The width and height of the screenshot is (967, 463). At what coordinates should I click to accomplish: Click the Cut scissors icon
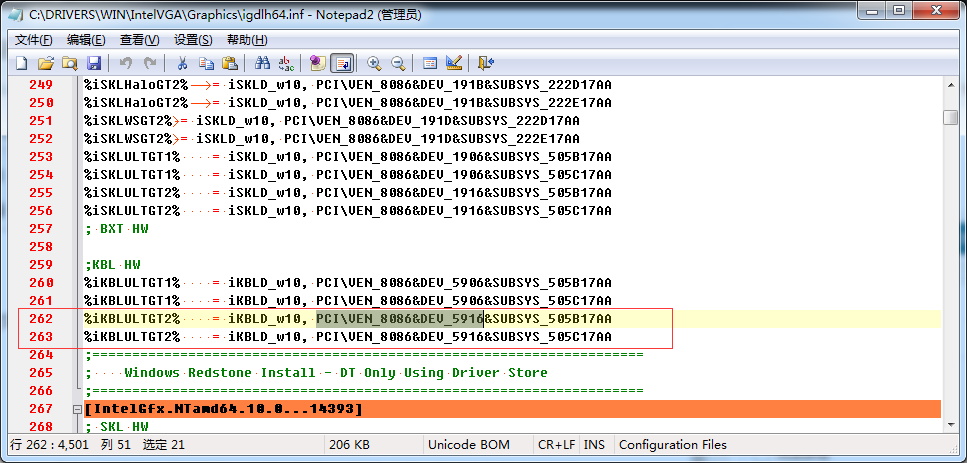pyautogui.click(x=182, y=63)
